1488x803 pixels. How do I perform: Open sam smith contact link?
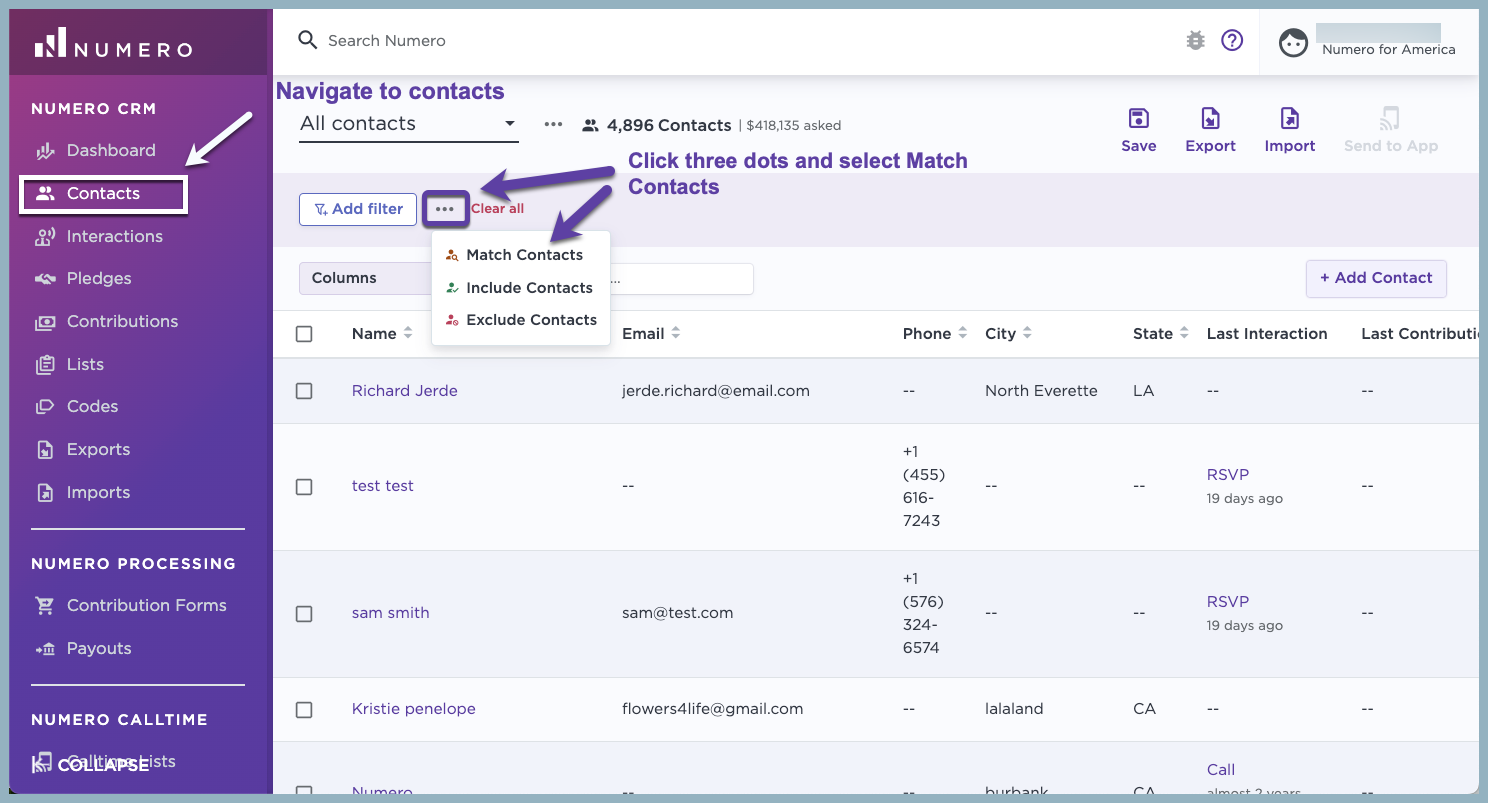tap(391, 613)
